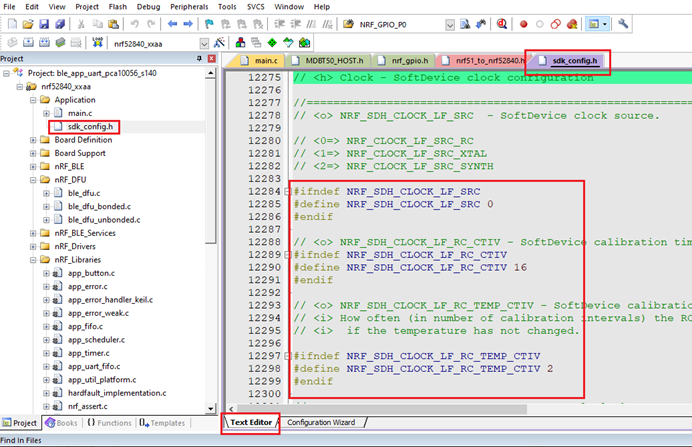The image size is (692, 447).
Task: Navigate forward with the blue right arrow
Action: [x=187, y=23]
